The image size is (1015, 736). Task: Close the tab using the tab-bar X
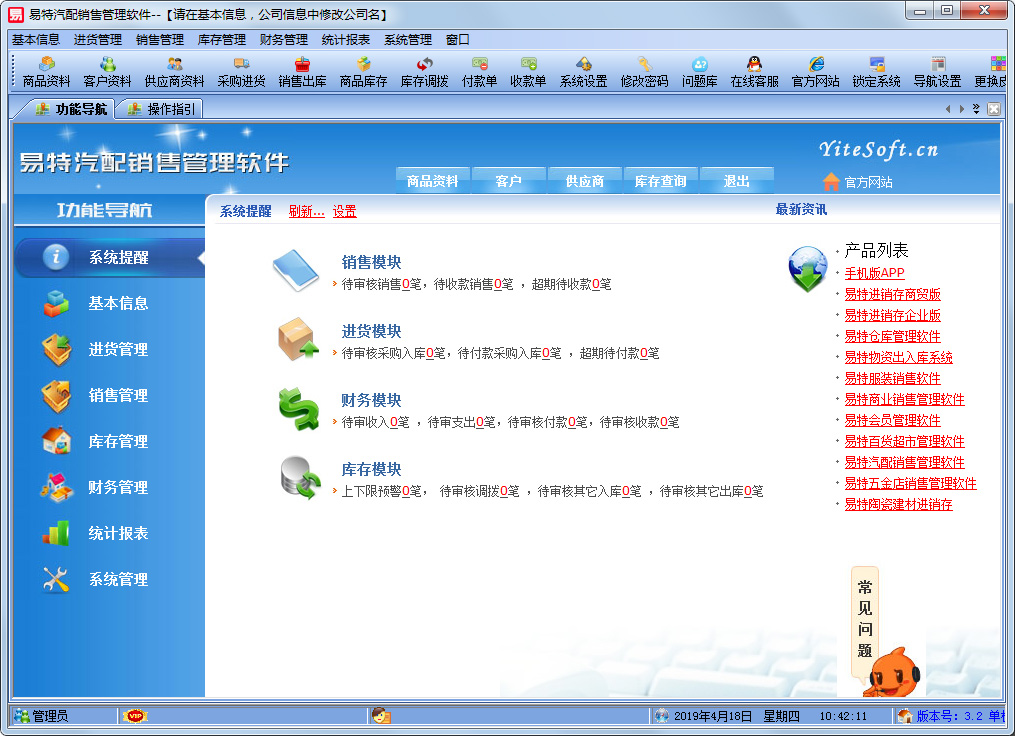pos(994,109)
